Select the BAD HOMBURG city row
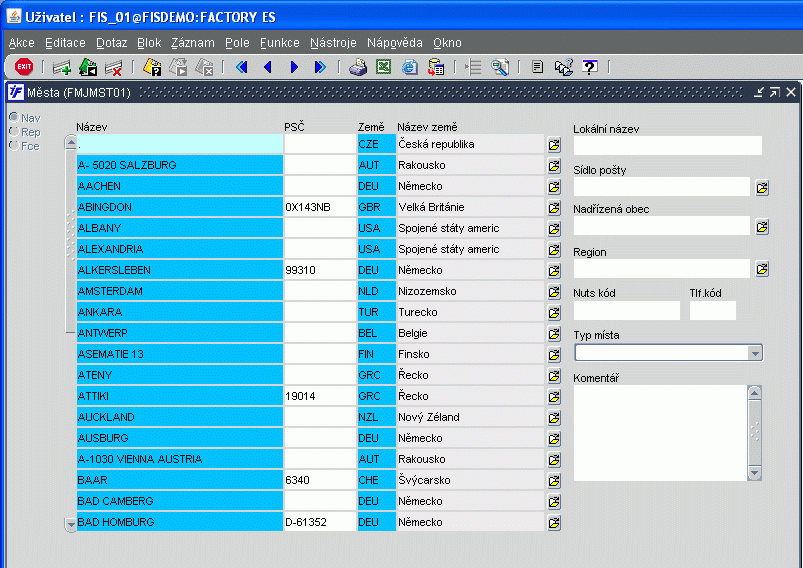Image resolution: width=803 pixels, height=568 pixels. (x=180, y=522)
